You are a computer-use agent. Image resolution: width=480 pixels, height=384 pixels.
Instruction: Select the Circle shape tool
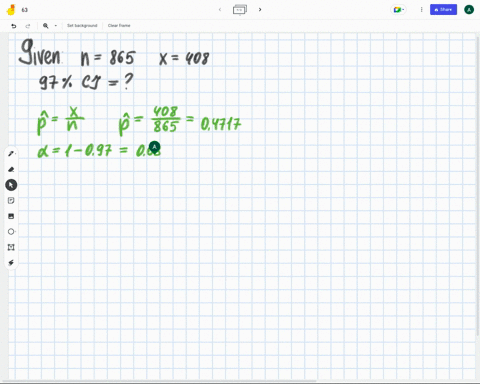(11, 232)
